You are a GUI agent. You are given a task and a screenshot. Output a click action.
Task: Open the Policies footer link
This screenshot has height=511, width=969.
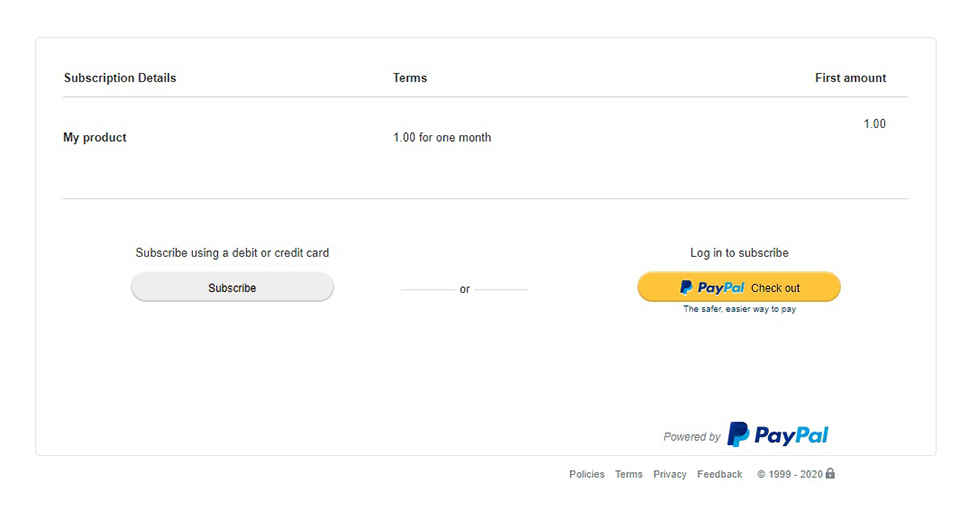point(586,474)
